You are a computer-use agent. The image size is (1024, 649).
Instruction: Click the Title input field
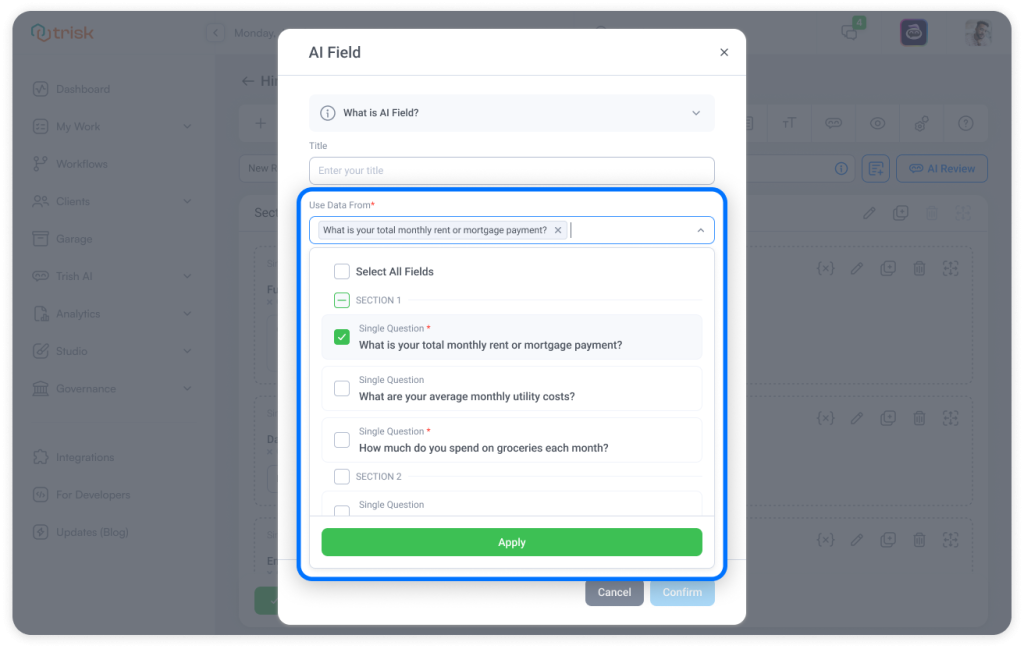pyautogui.click(x=511, y=170)
